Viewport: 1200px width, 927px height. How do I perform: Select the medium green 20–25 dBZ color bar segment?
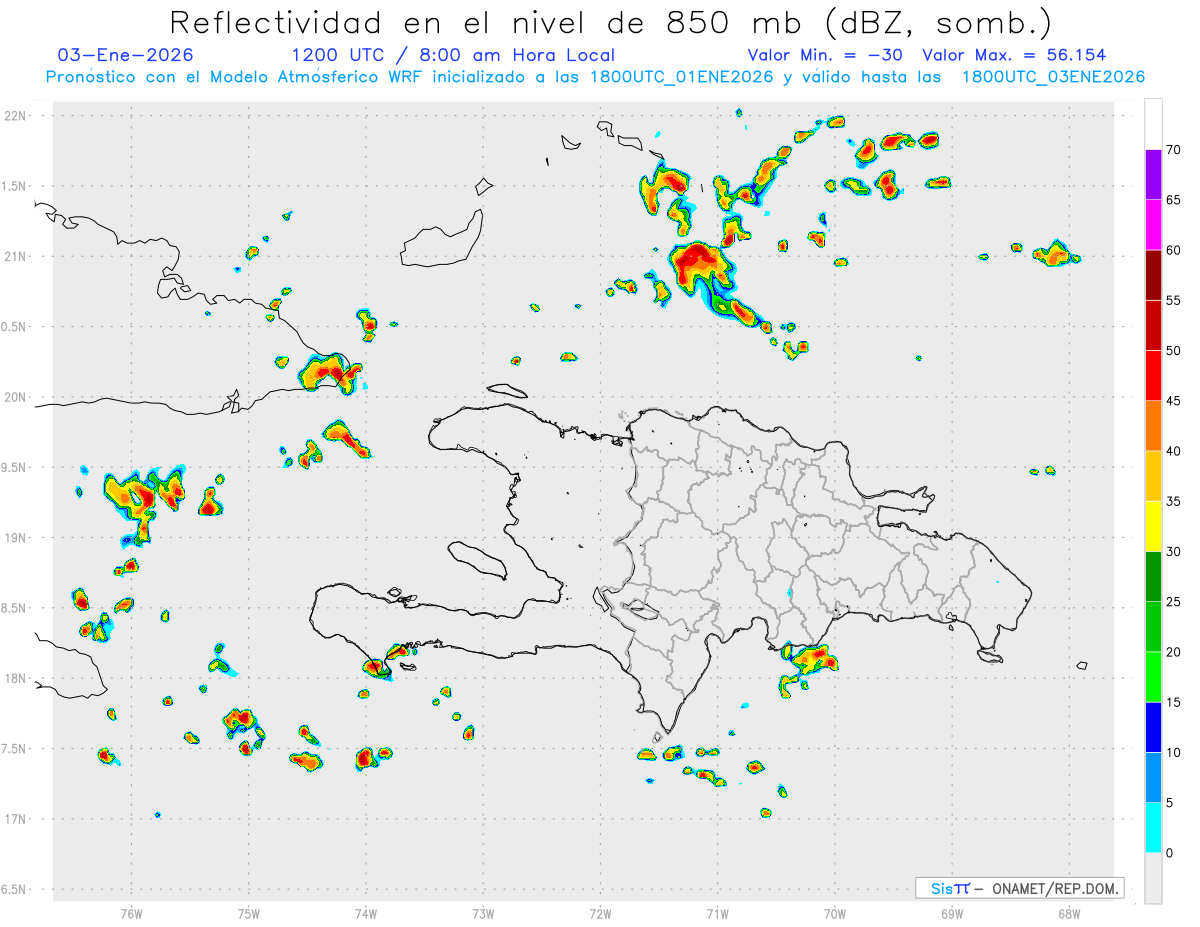(1153, 627)
